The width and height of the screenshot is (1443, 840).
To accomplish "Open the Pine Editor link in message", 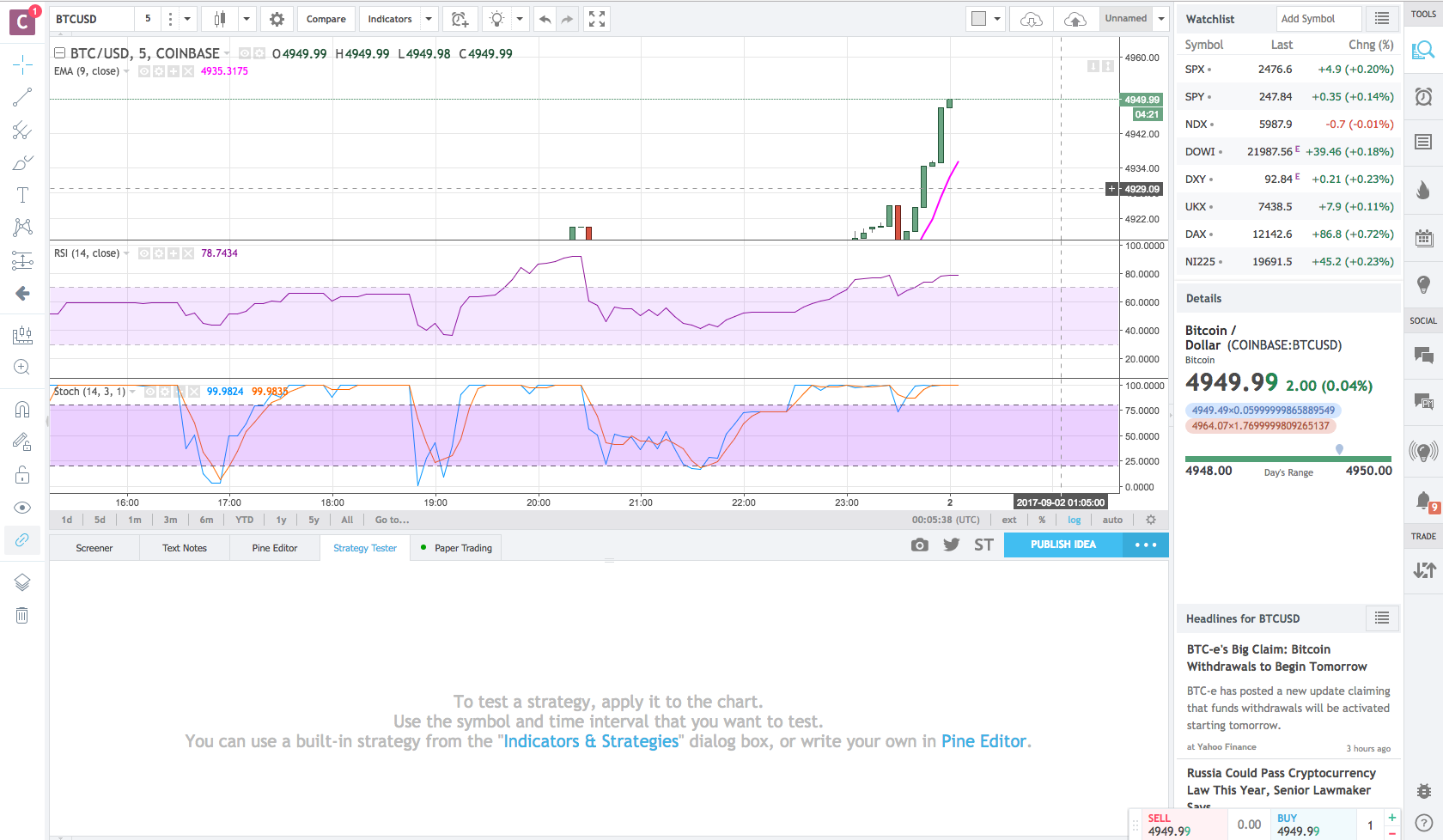I will [x=983, y=741].
